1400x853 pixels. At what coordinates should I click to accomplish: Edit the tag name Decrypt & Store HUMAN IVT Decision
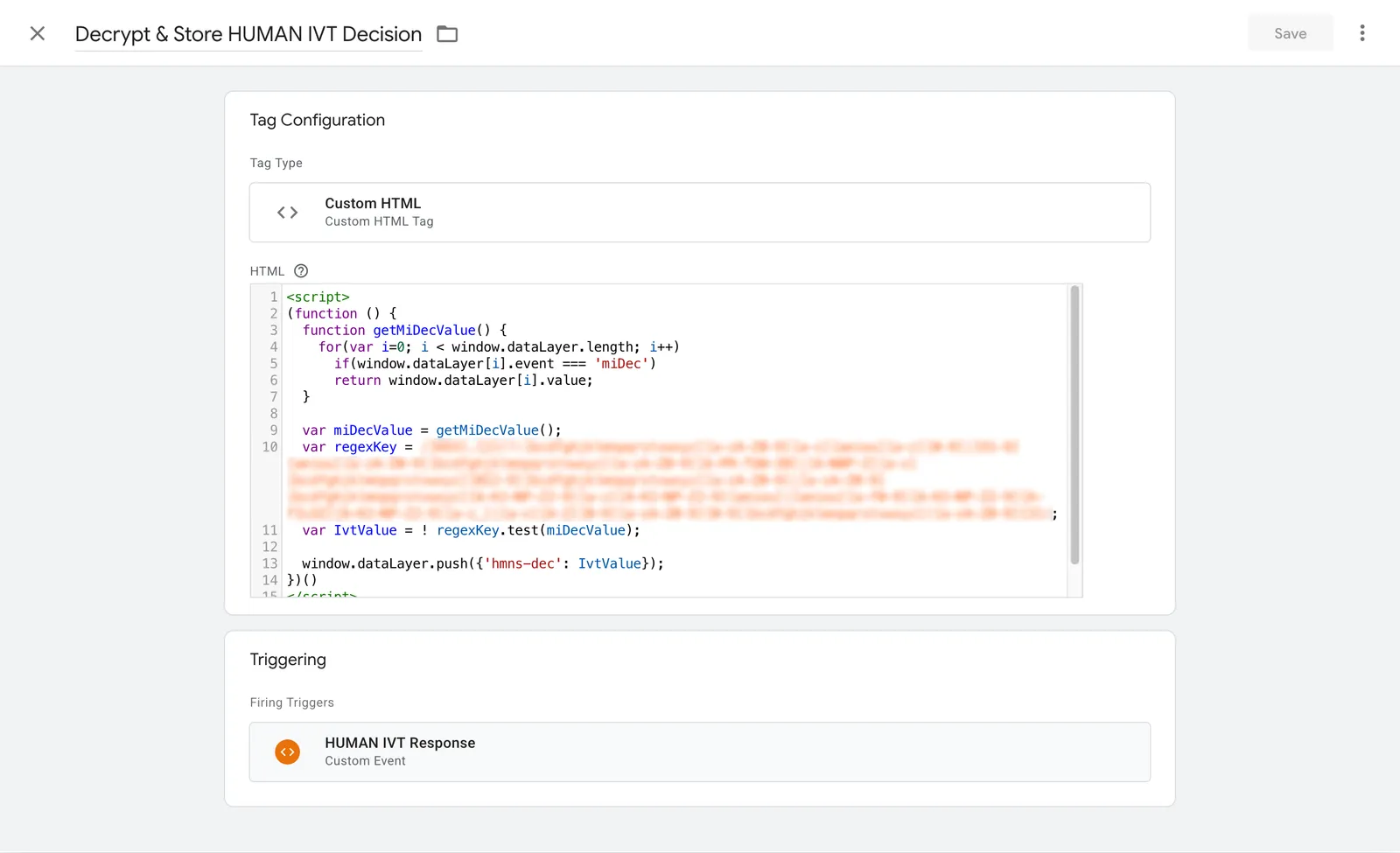pyautogui.click(x=248, y=34)
